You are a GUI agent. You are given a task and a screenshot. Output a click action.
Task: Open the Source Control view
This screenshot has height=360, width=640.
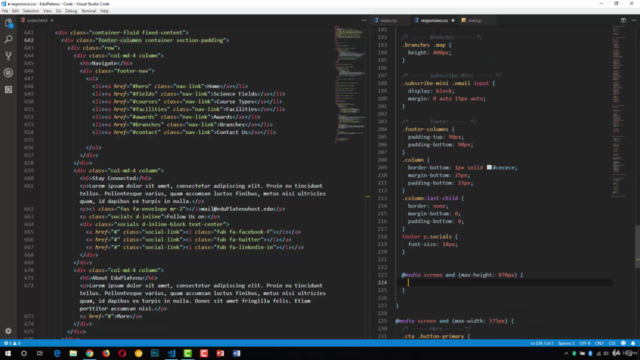[8, 56]
